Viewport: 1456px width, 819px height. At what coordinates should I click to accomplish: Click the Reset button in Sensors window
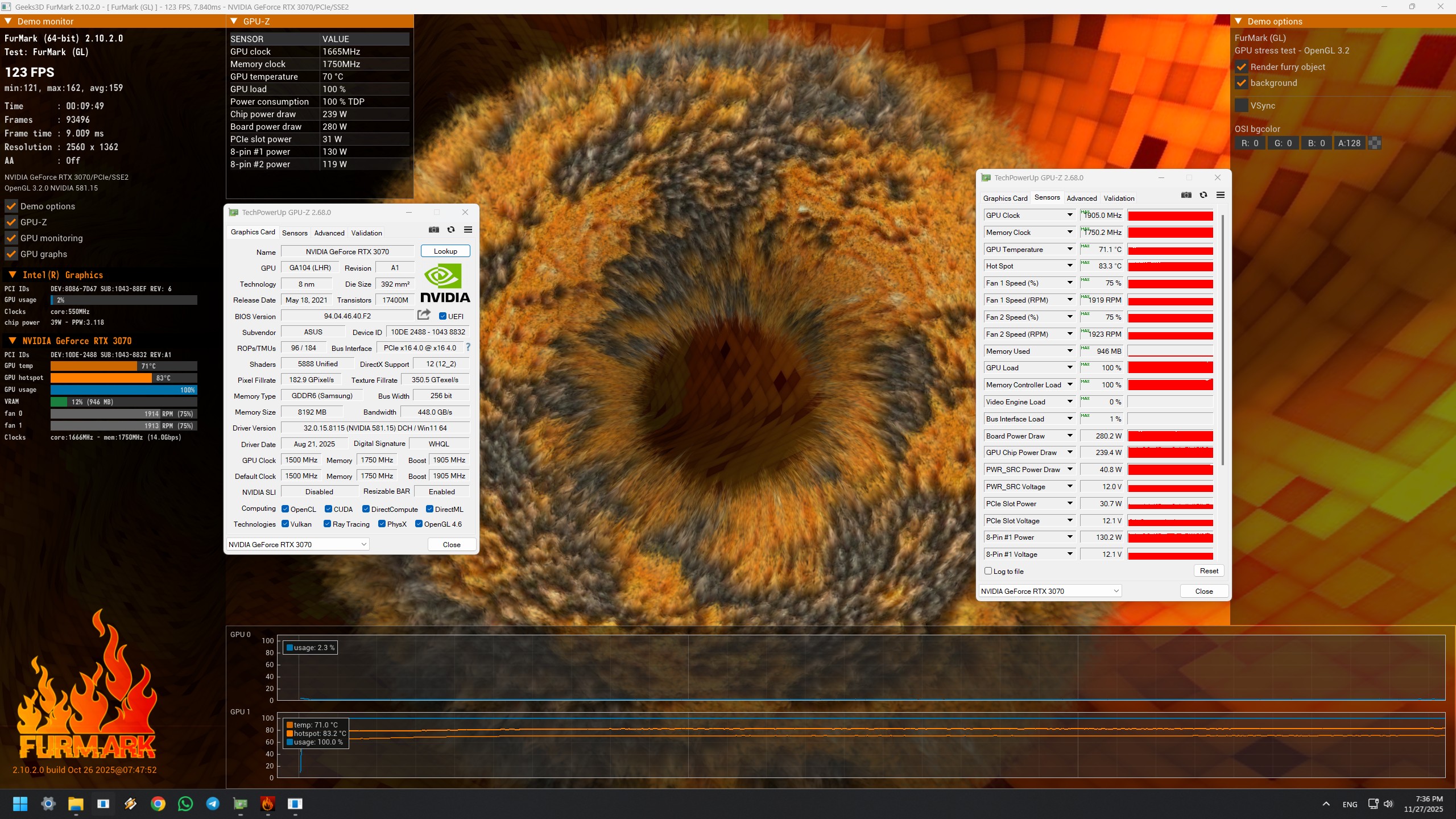tap(1209, 571)
